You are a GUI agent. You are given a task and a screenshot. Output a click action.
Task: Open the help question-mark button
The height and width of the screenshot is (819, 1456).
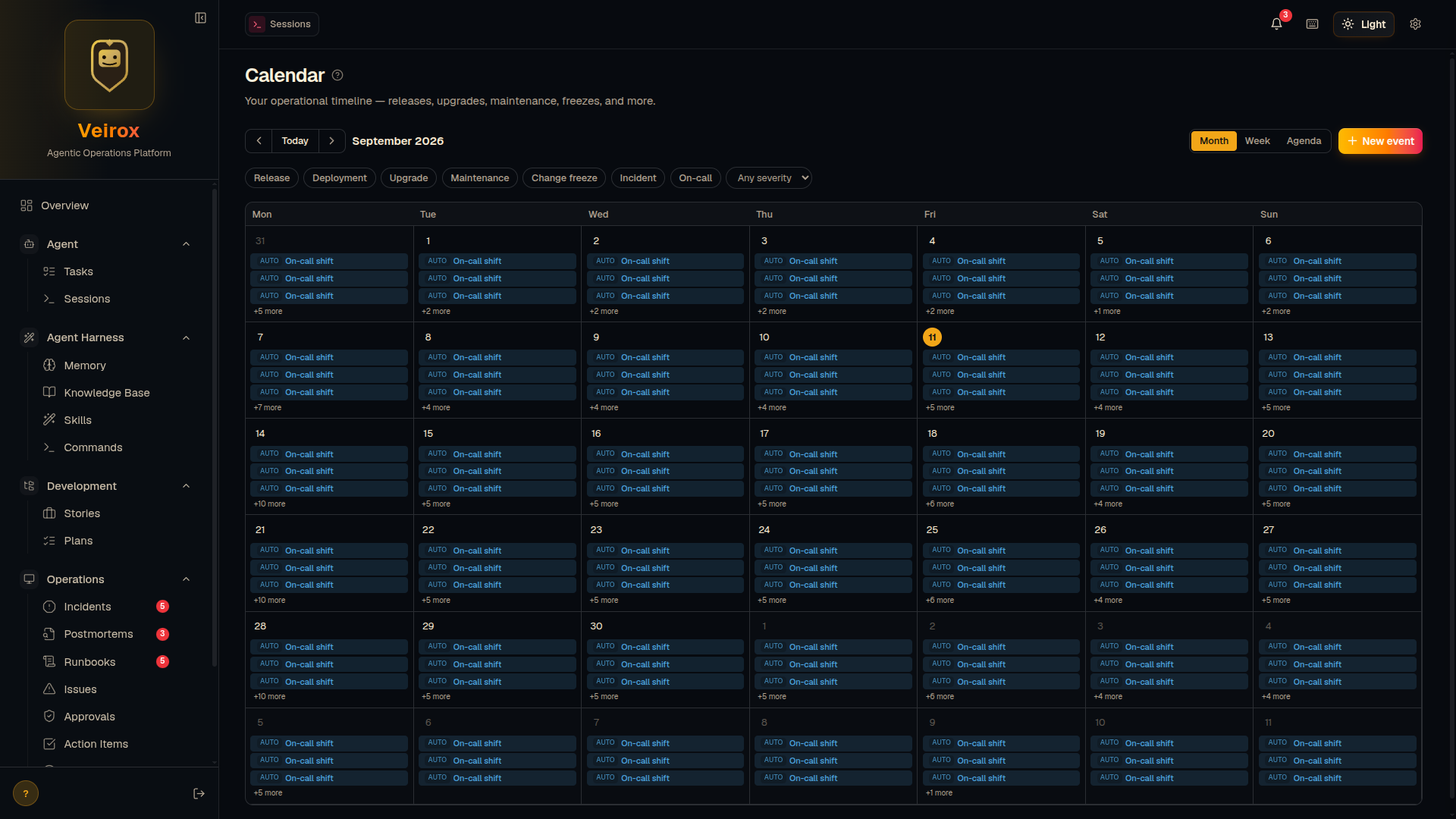26,793
